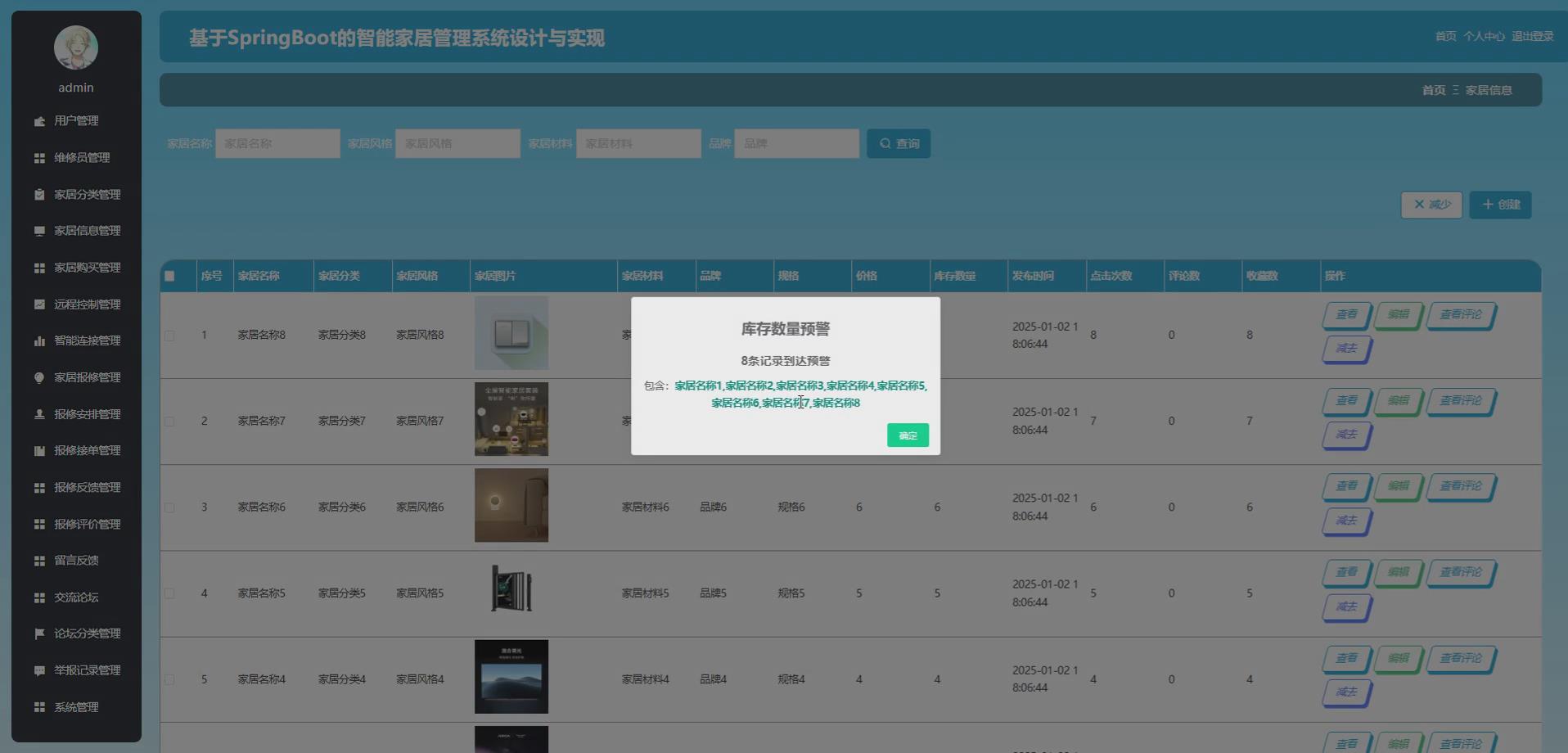Click the 家居分类管理 clipboard icon

point(39,195)
